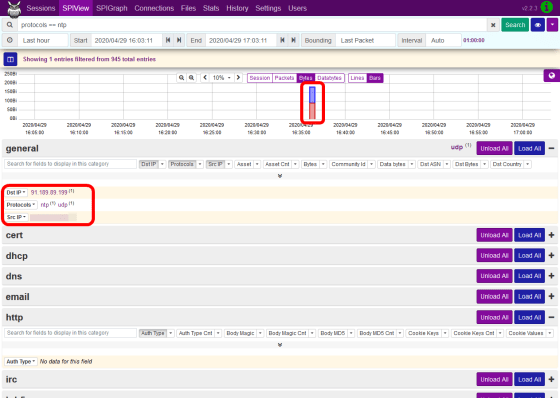This screenshot has height=398, width=560.
Task: Open the views eye icon
Action: (538, 25)
